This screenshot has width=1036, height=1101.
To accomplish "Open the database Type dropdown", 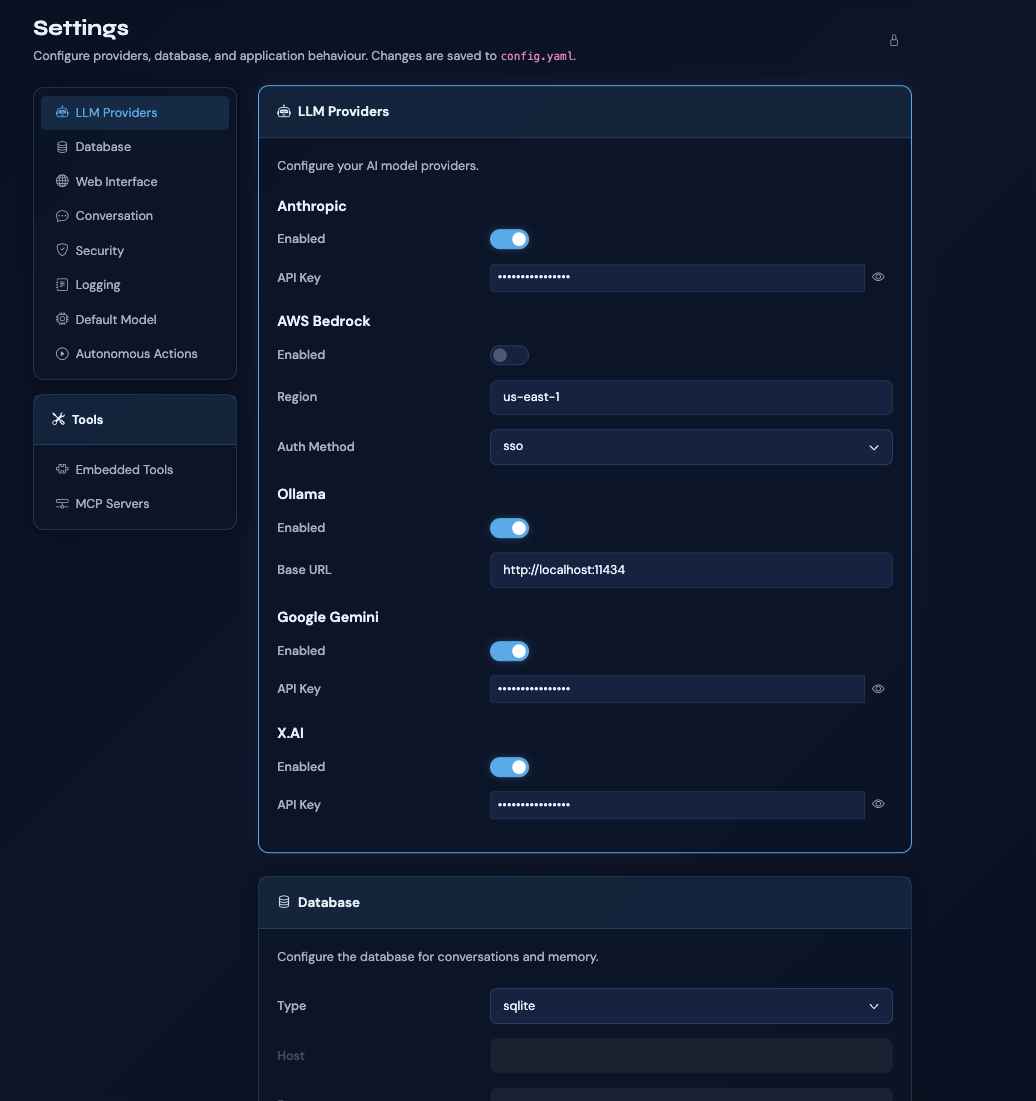I will point(691,1006).
